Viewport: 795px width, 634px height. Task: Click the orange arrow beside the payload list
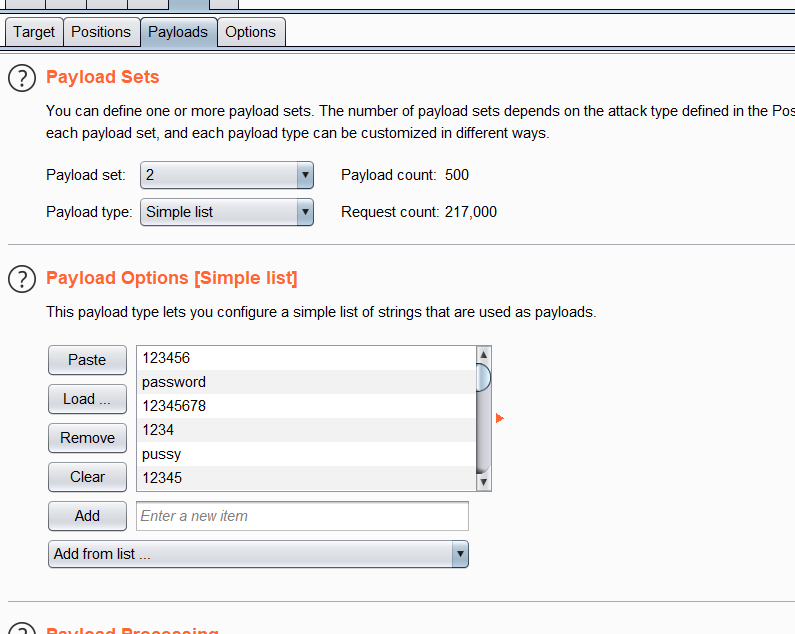(499, 418)
